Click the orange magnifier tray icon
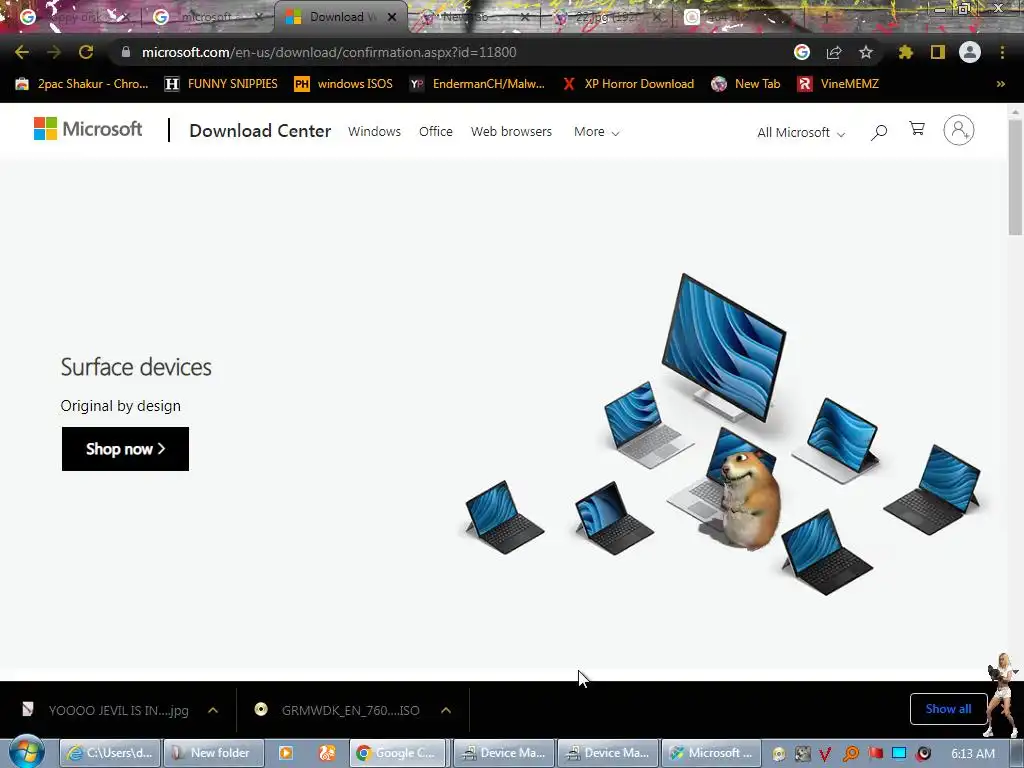Image resolution: width=1024 pixels, height=768 pixels. pos(851,754)
